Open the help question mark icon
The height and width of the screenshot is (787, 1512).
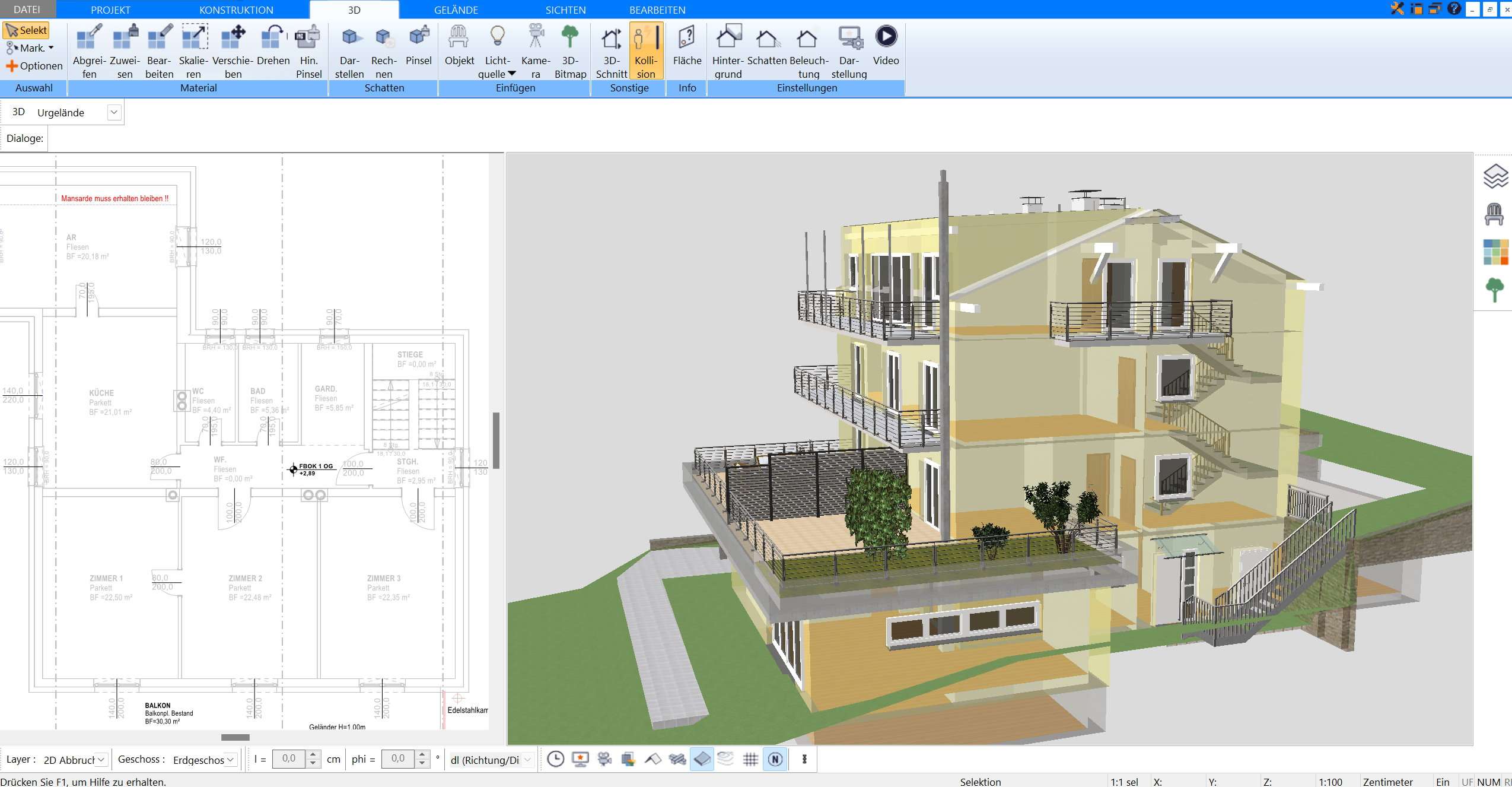point(1453,9)
